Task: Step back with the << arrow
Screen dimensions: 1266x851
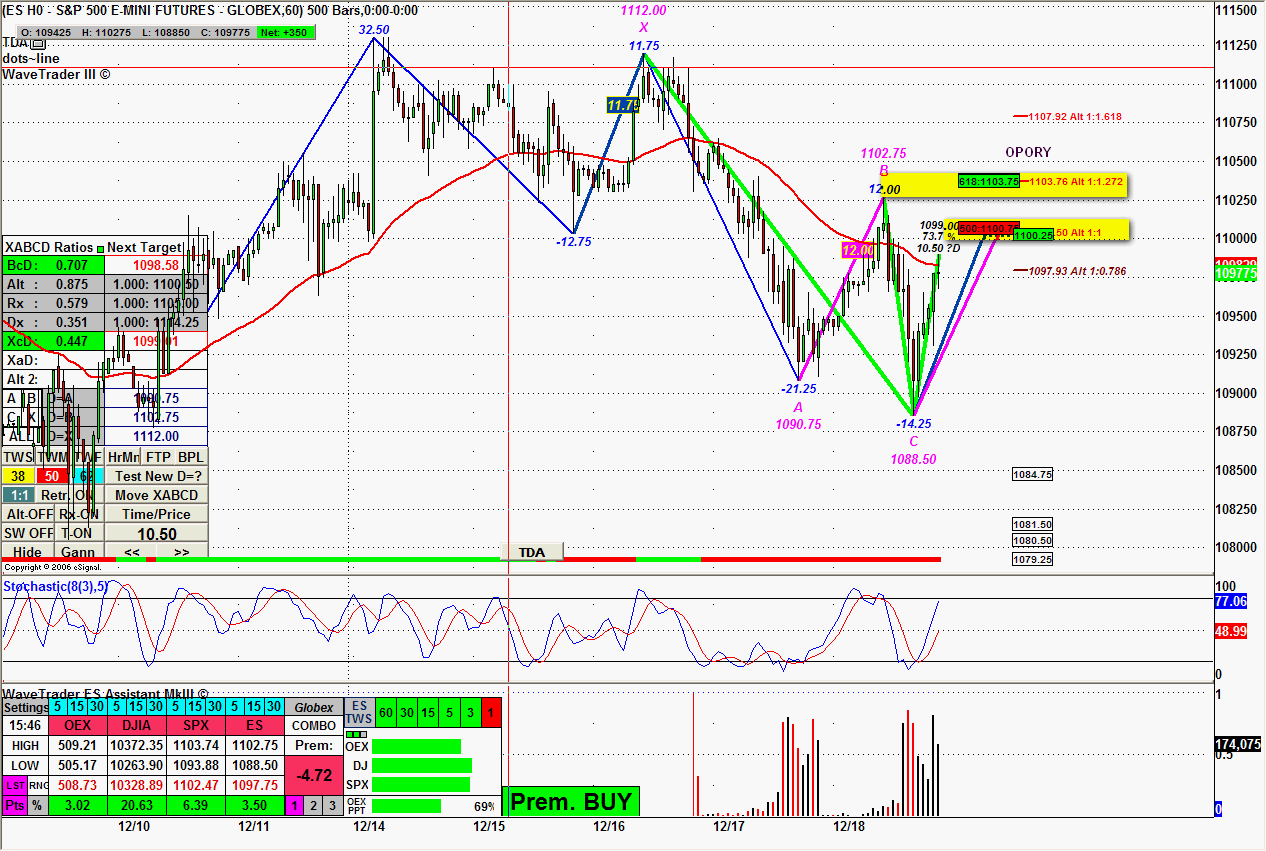Action: click(x=131, y=552)
